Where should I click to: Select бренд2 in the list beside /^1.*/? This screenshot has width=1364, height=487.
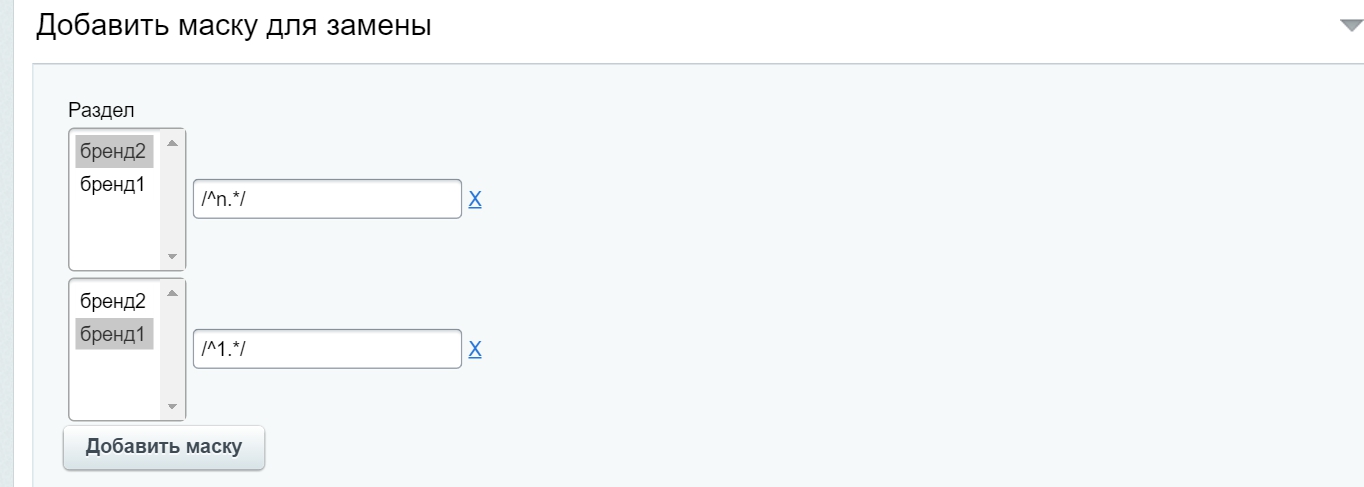[114, 301]
